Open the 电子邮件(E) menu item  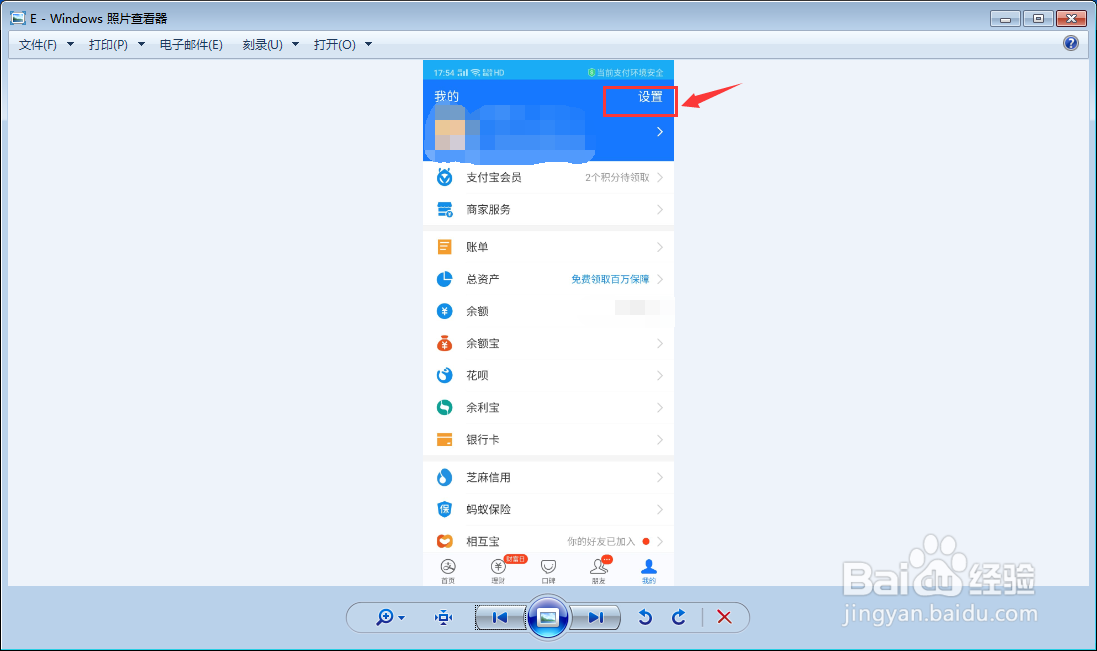point(191,45)
